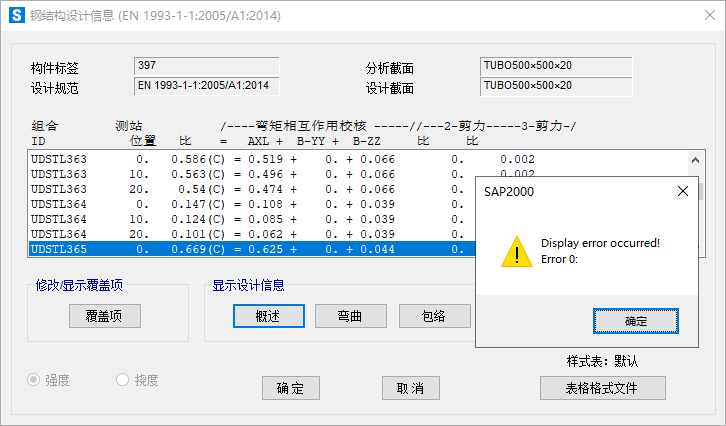726x426 pixels.
Task: Select the UDSTL364 row at station 10
Action: (250, 219)
